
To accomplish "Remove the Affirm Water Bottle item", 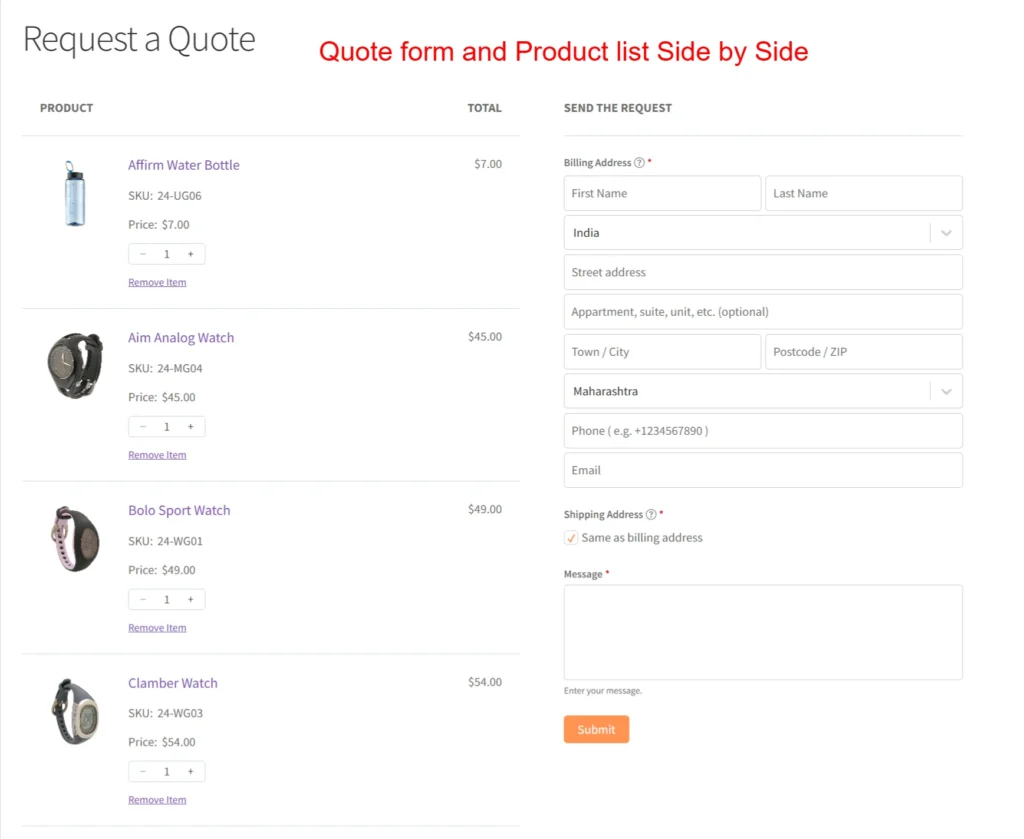I will pos(157,282).
